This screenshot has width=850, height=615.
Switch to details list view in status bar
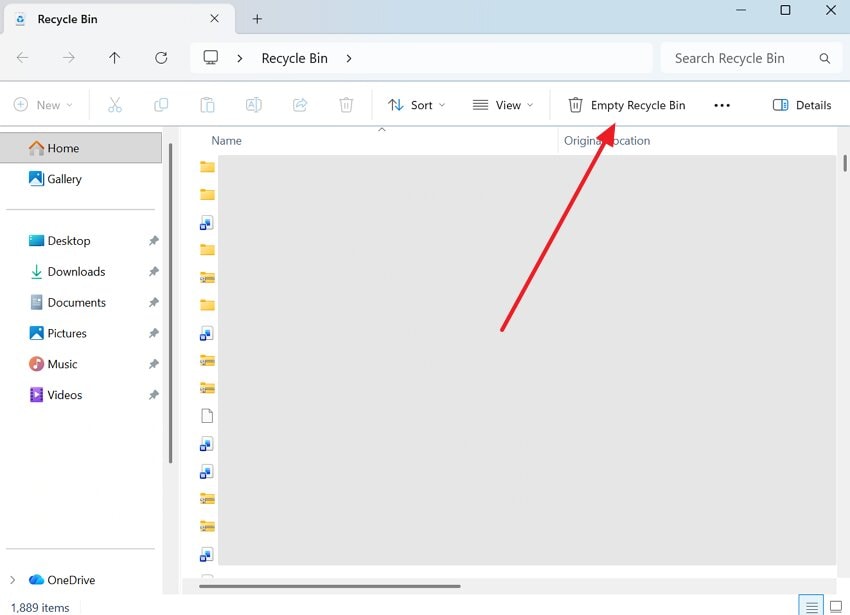pos(811,606)
